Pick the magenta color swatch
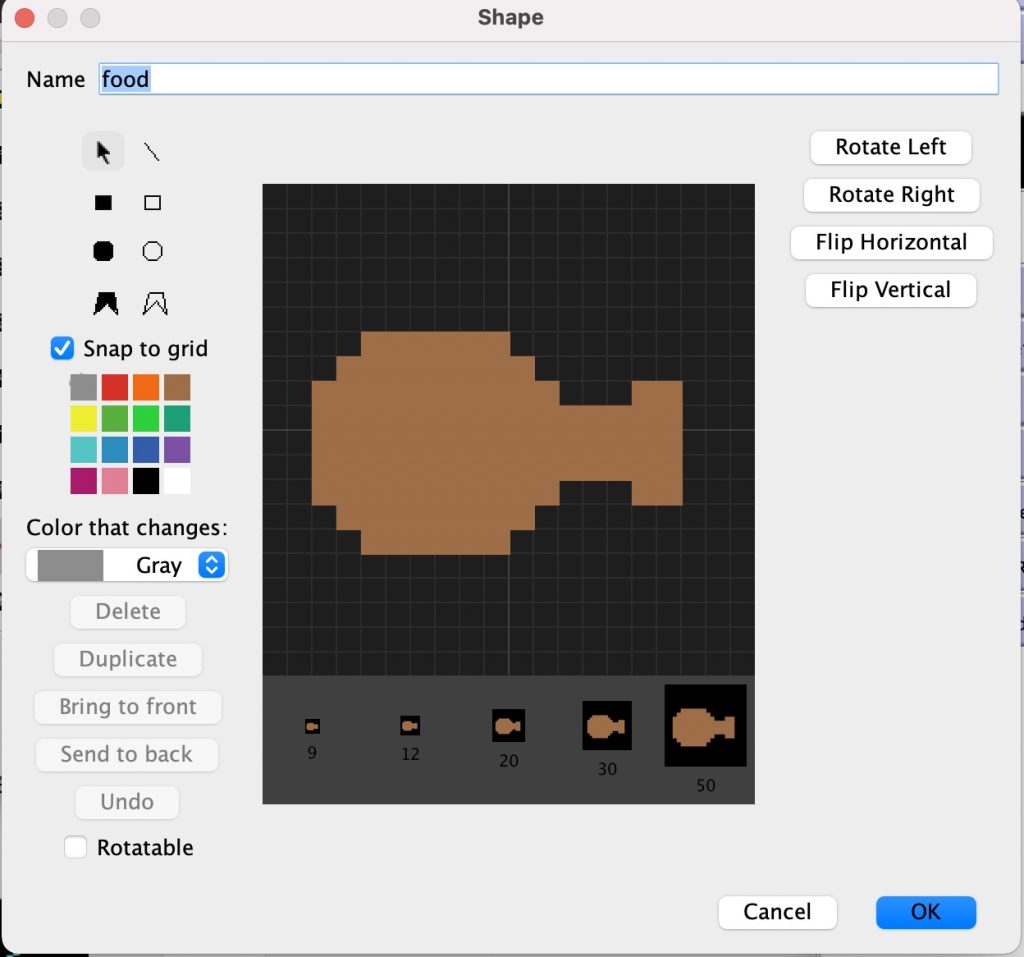 click(84, 481)
